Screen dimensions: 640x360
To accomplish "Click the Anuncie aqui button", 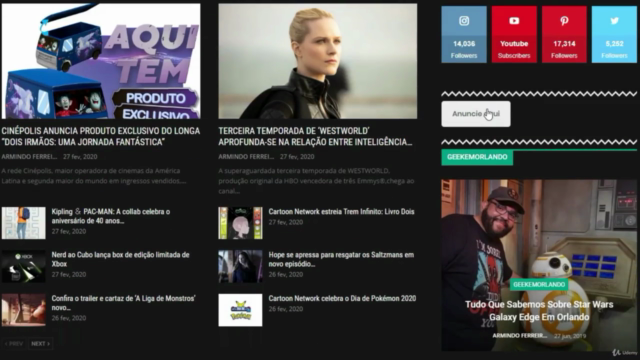I will pyautogui.click(x=476, y=114).
